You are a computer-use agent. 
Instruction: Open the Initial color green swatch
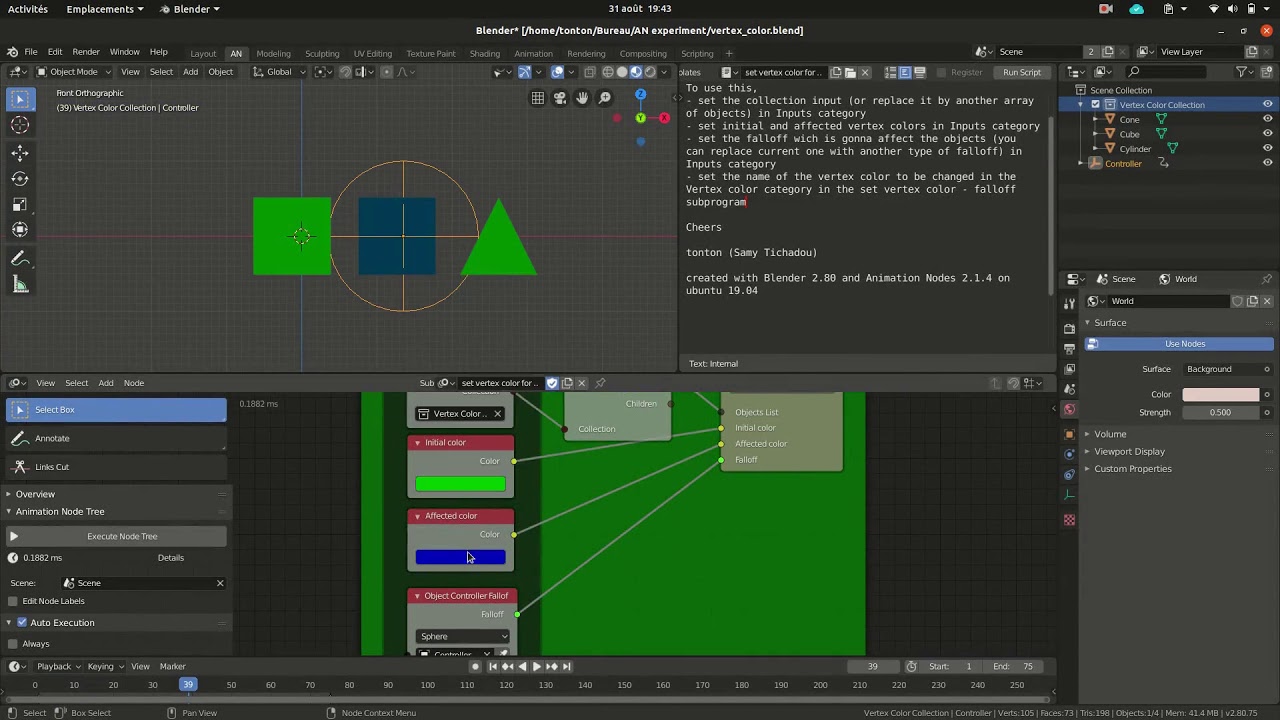click(460, 485)
